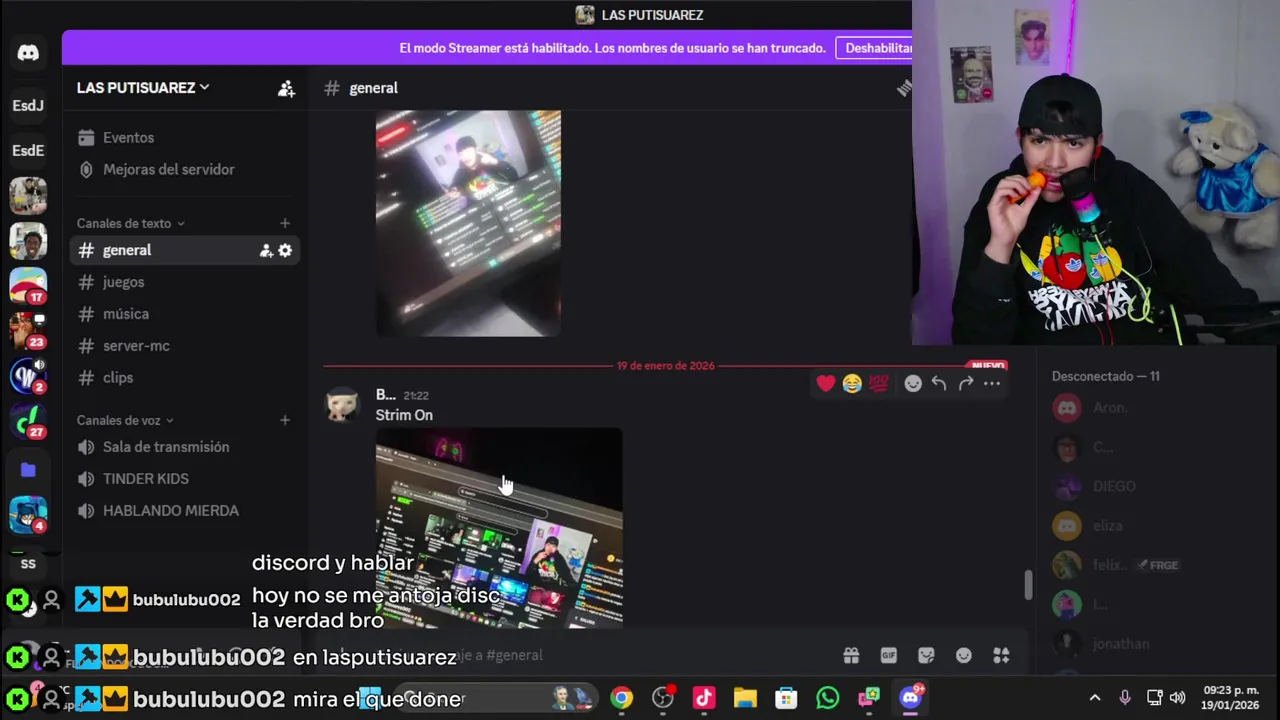Image resolution: width=1280 pixels, height=720 pixels.
Task: Collapse the Canales de voz category
Action: coord(125,420)
